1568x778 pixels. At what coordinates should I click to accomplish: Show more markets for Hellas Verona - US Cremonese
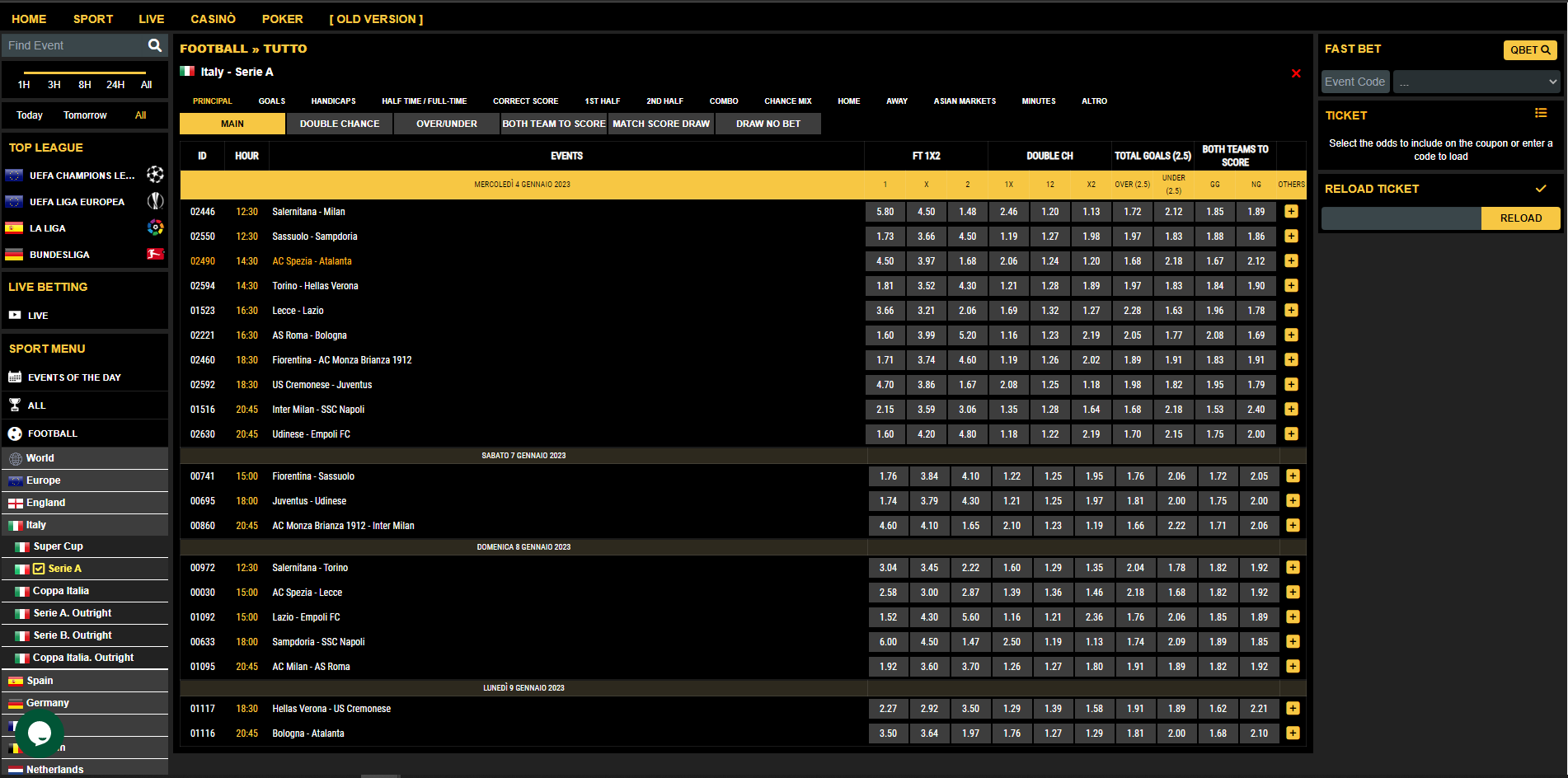(x=1293, y=708)
